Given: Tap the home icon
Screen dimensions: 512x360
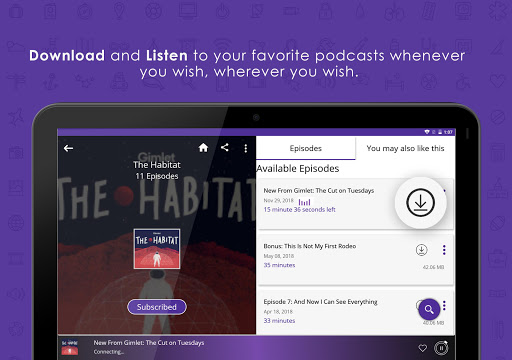Looking at the screenshot, I should pyautogui.click(x=203, y=147).
